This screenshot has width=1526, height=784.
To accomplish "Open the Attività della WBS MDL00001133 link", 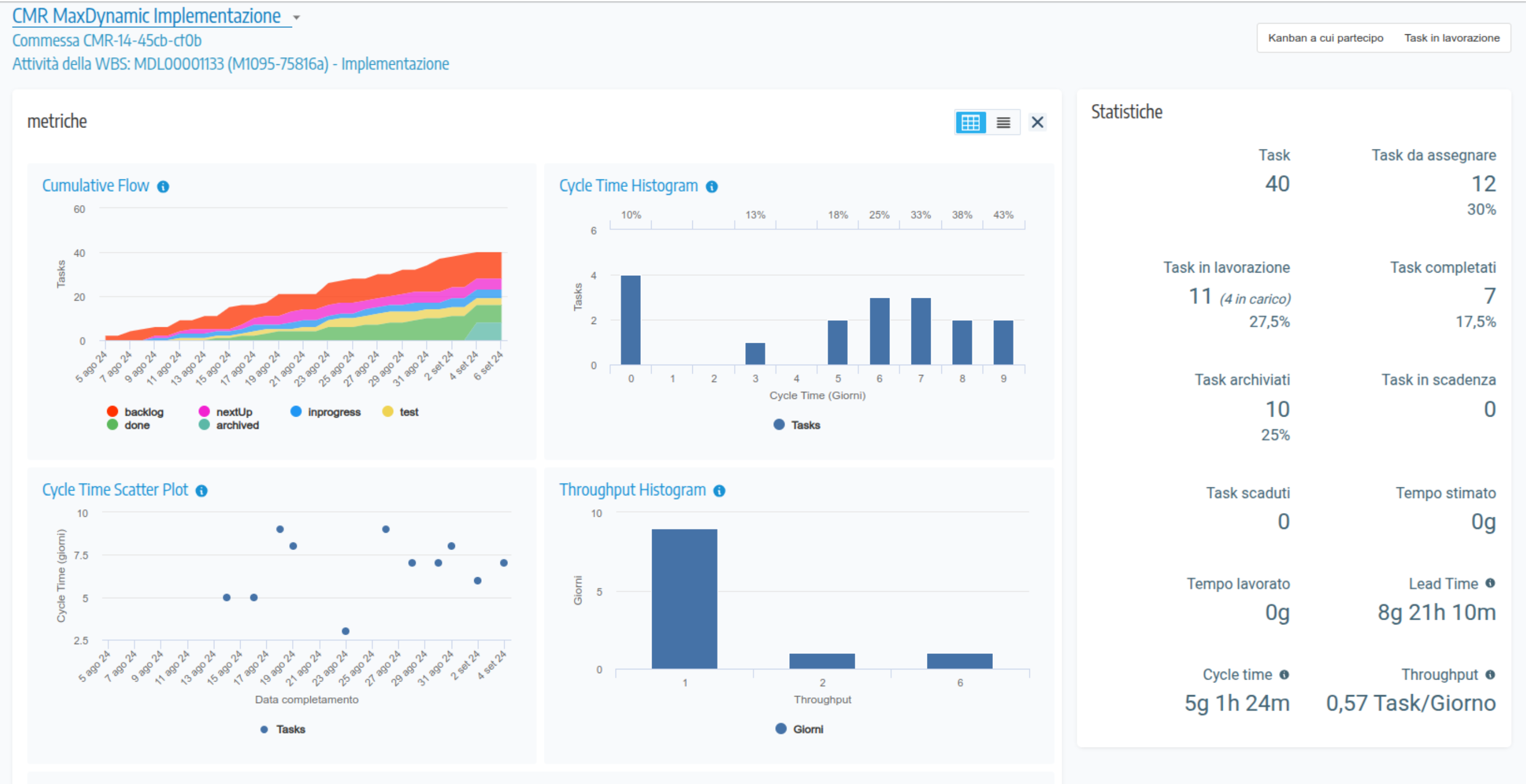I will pyautogui.click(x=230, y=64).
